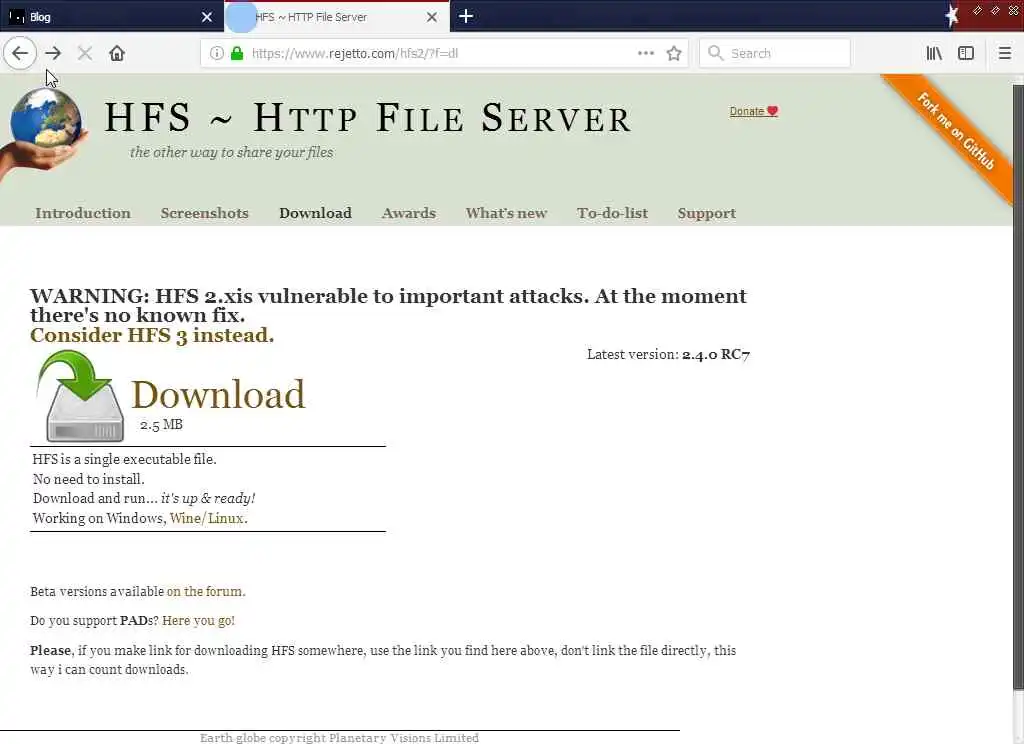The width and height of the screenshot is (1024, 744).
Task: Close the HFS ~ HTTP File Server tab
Action: click(432, 17)
